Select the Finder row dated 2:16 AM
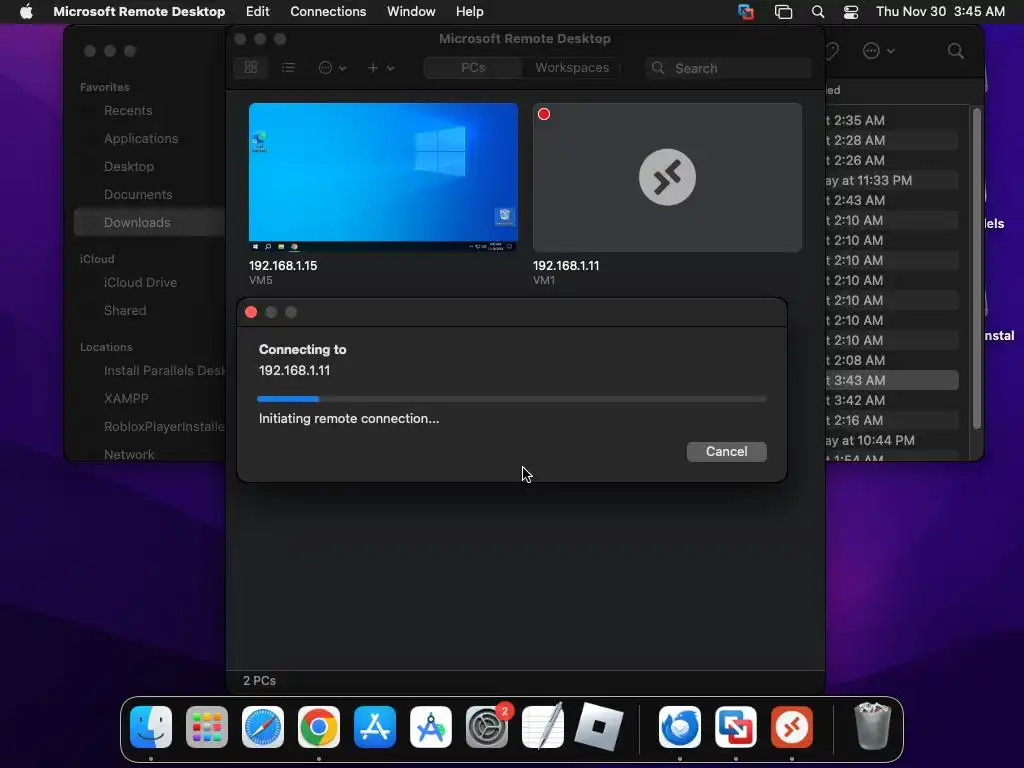The image size is (1024, 768). coord(892,421)
